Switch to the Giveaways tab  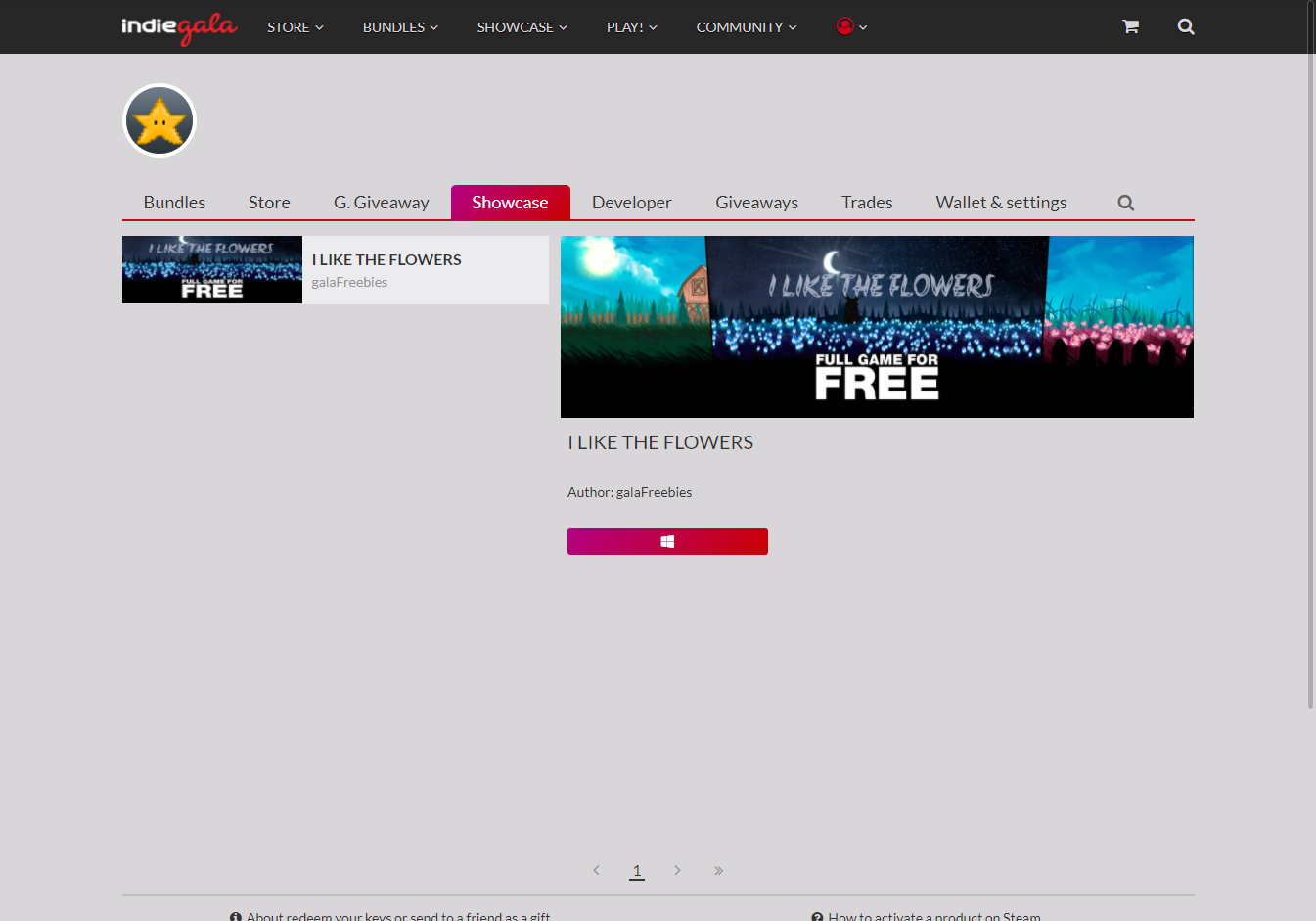click(757, 203)
